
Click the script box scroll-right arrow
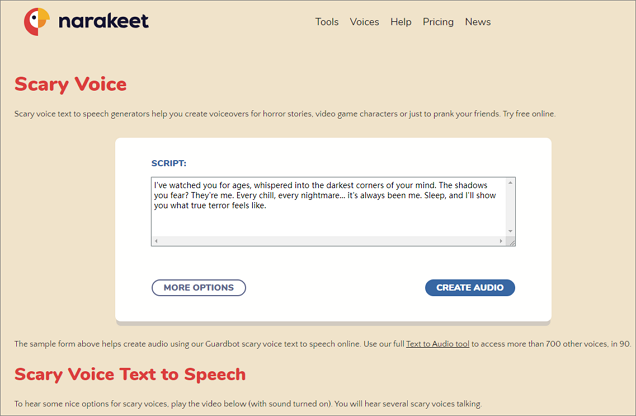(500, 241)
